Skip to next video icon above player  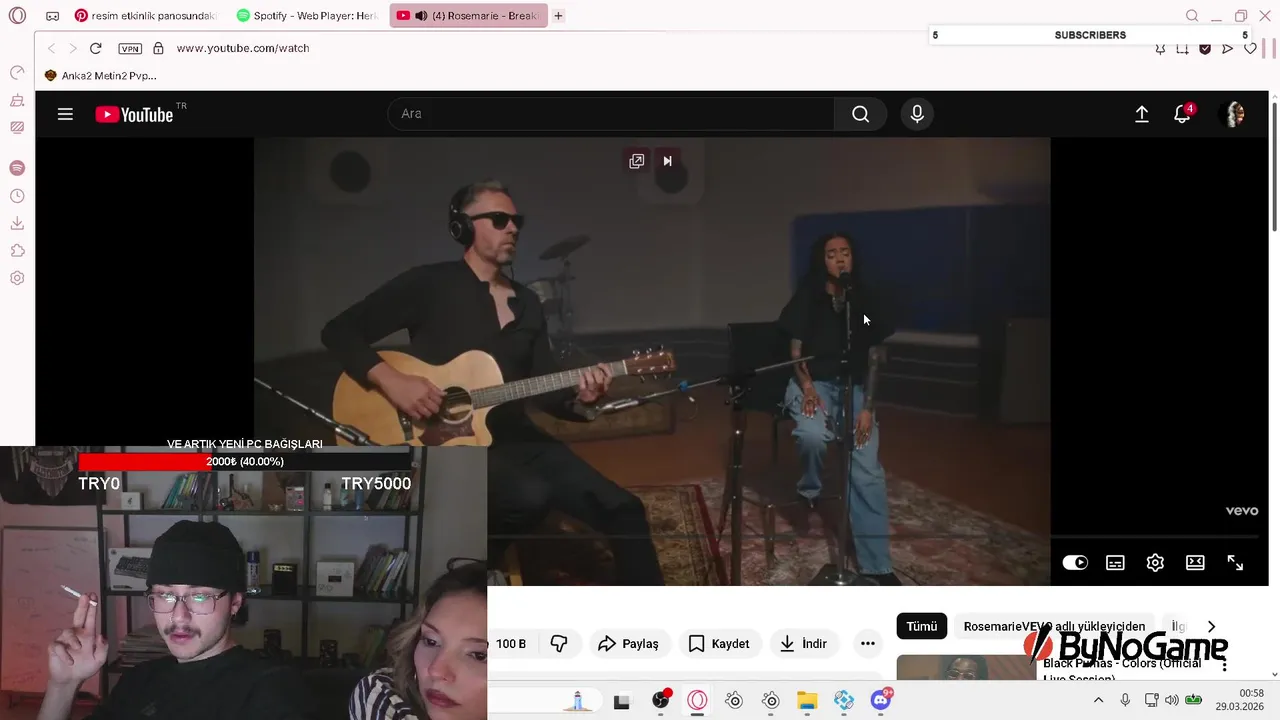pyautogui.click(x=668, y=161)
